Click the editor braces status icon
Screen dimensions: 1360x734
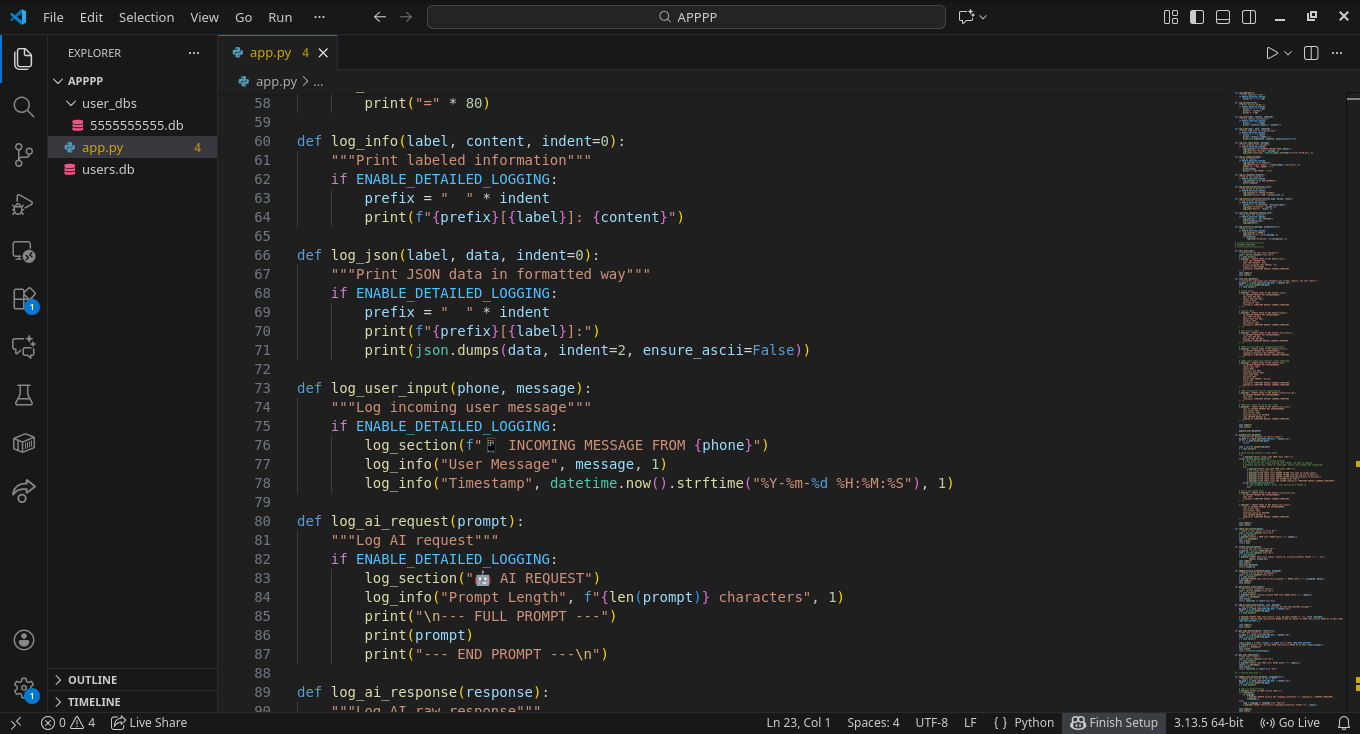coord(1000,722)
